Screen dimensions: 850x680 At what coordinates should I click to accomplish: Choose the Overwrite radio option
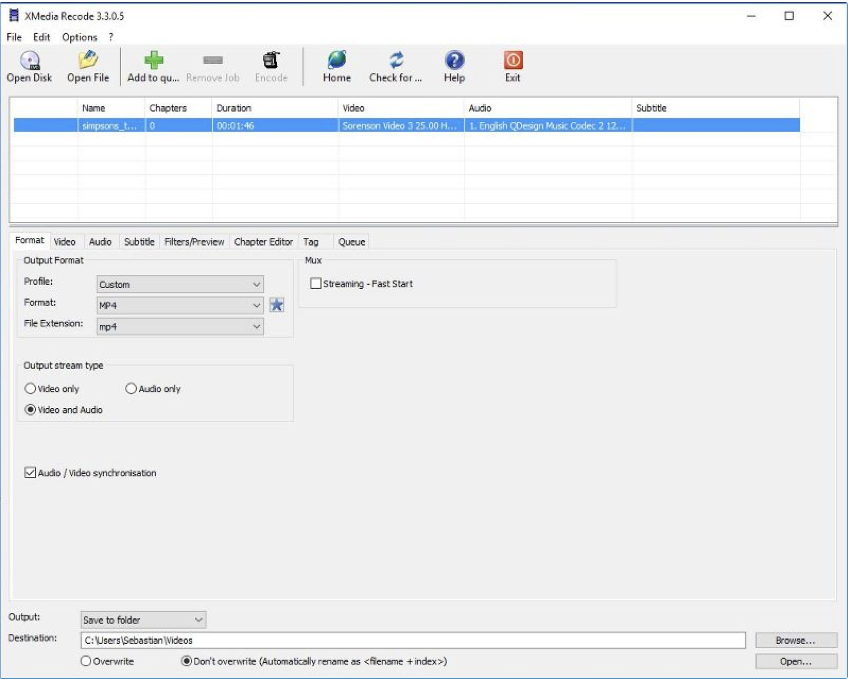click(x=86, y=661)
